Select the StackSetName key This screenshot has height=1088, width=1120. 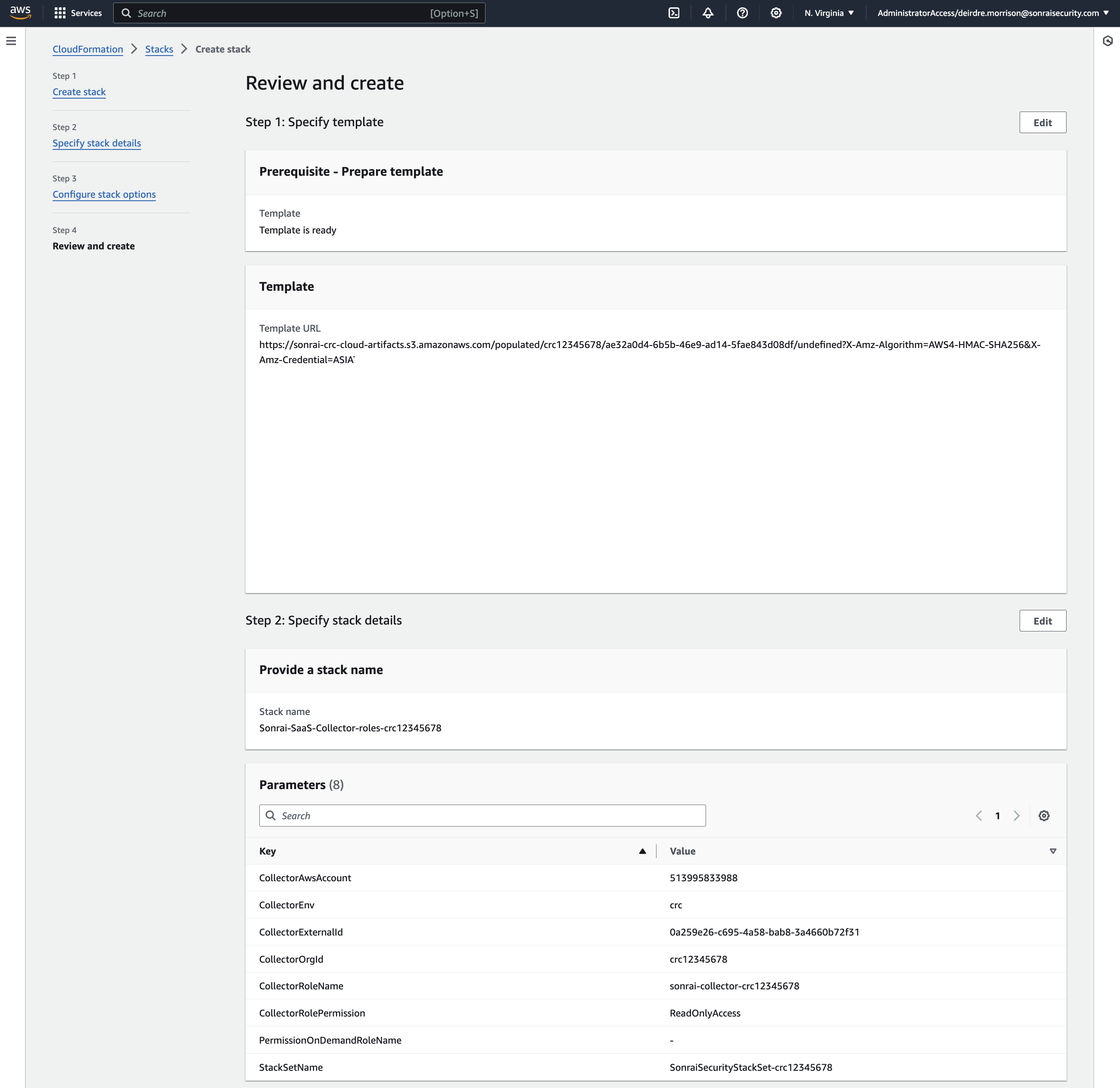[x=291, y=1067]
